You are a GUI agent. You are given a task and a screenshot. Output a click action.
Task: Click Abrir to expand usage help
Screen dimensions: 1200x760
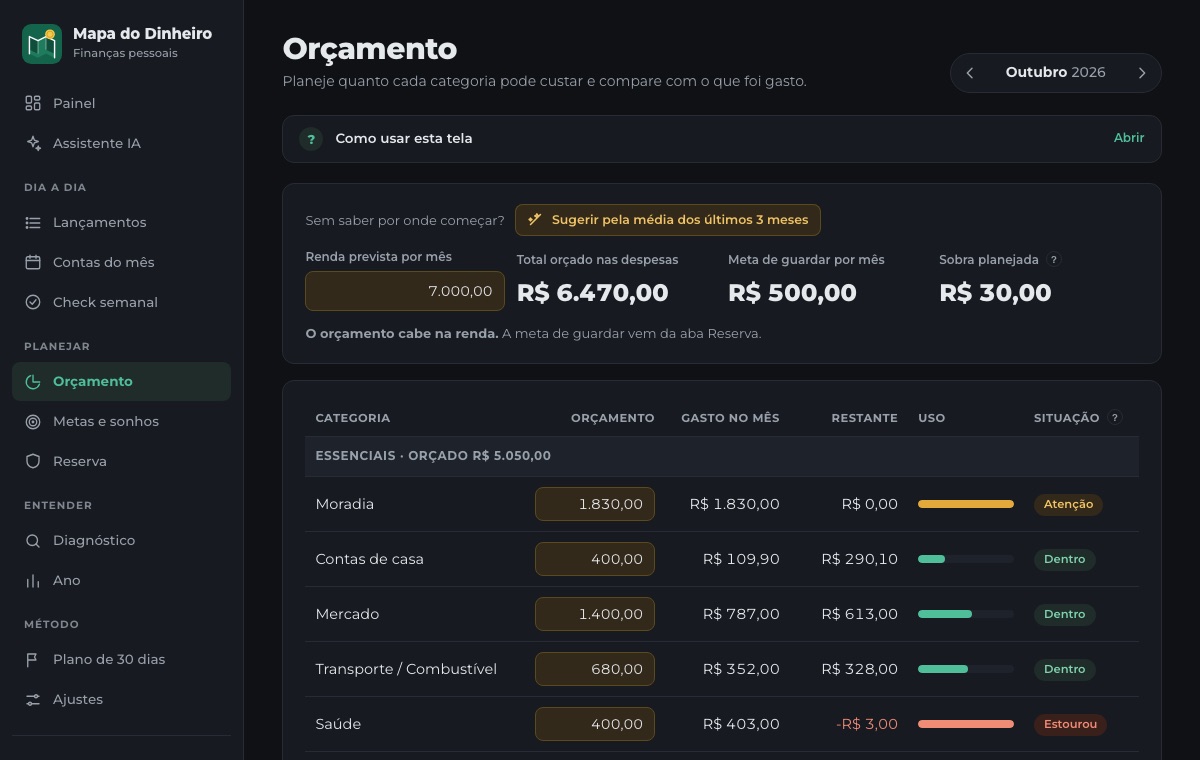1128,138
